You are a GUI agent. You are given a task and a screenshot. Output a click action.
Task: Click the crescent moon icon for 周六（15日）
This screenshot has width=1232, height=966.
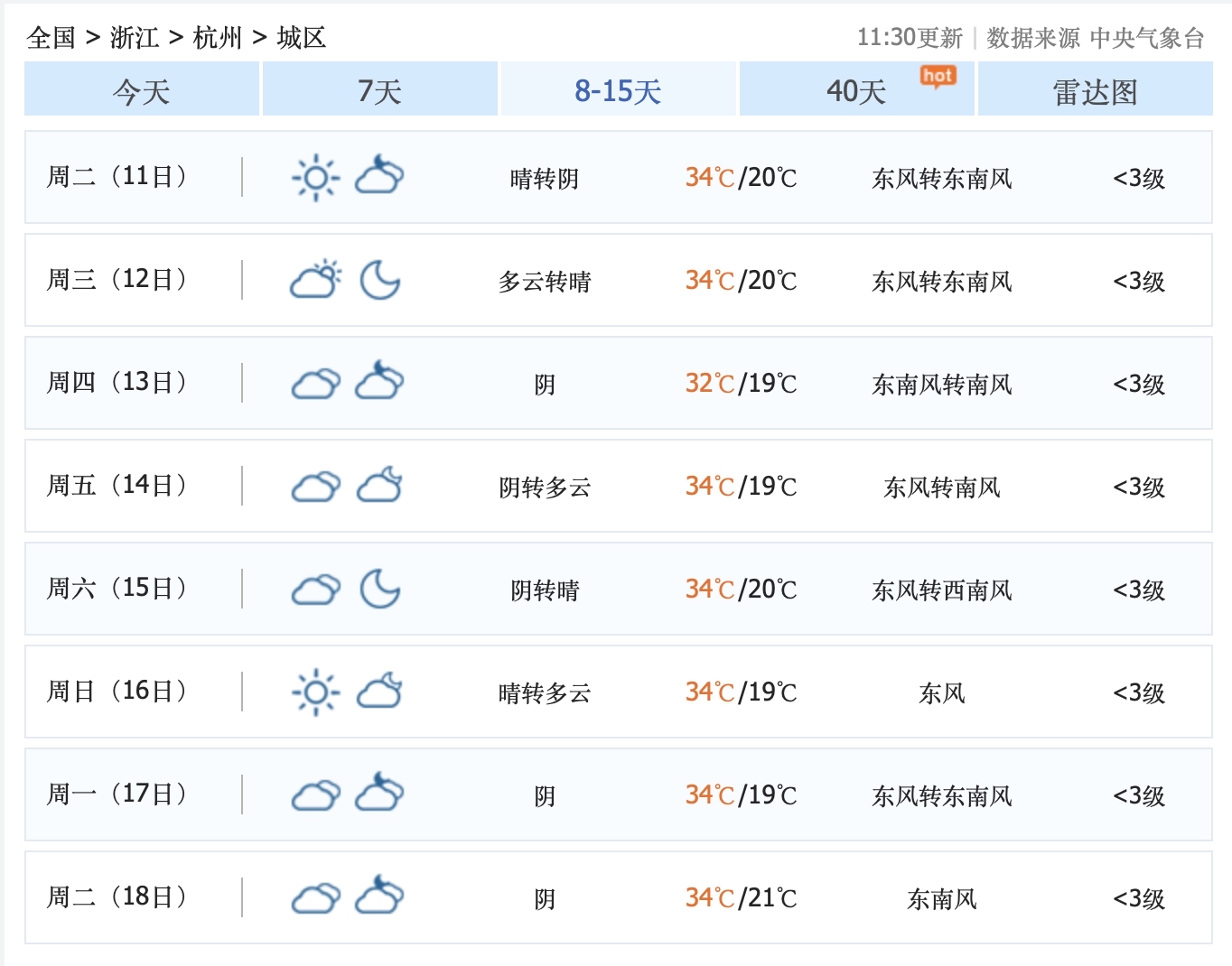(380, 590)
